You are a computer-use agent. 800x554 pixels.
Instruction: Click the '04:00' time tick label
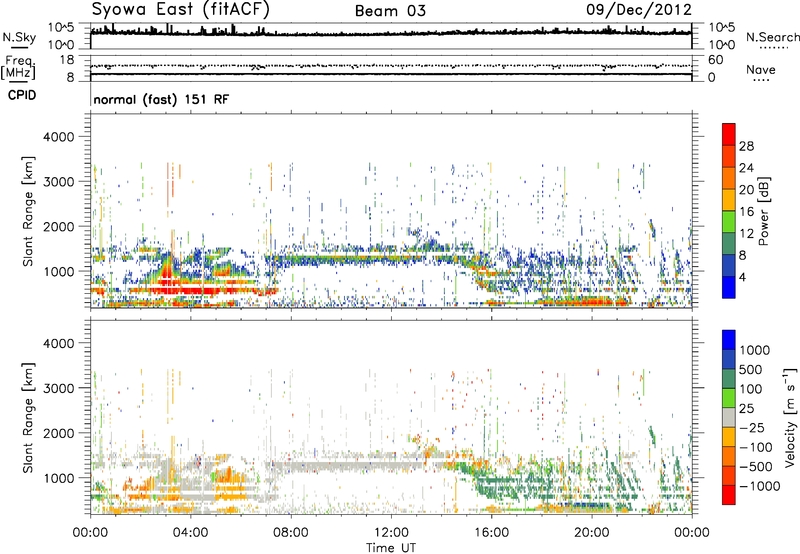pos(190,533)
